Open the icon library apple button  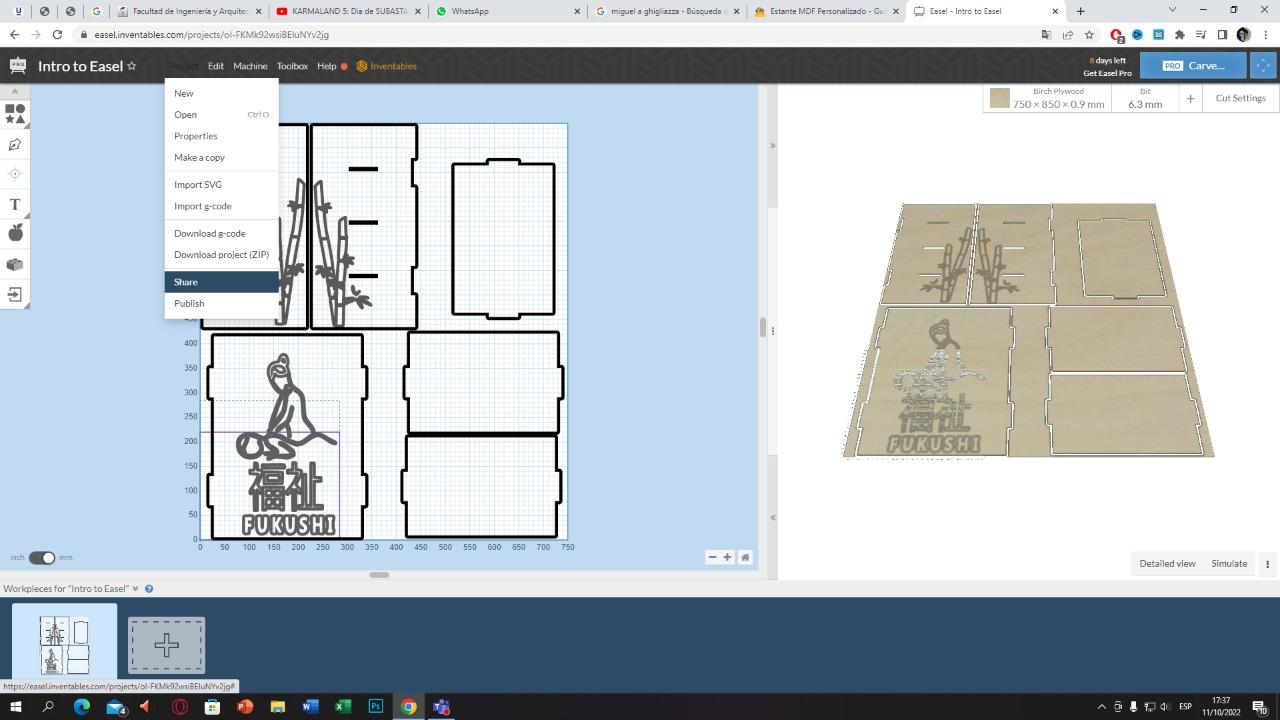(15, 233)
